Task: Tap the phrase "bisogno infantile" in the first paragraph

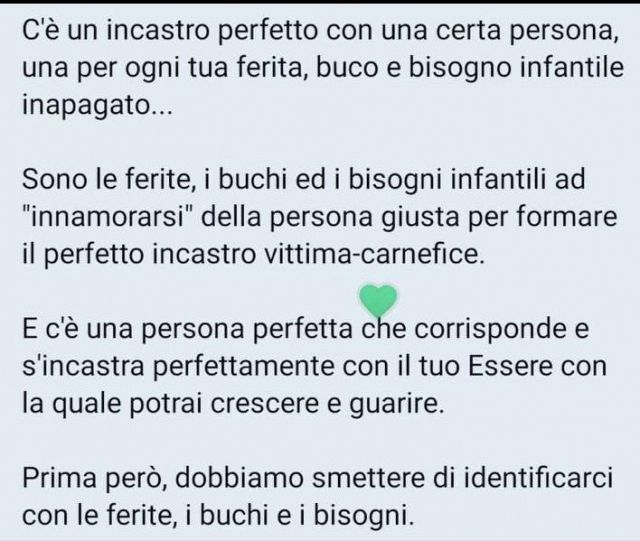Action: click(x=516, y=68)
